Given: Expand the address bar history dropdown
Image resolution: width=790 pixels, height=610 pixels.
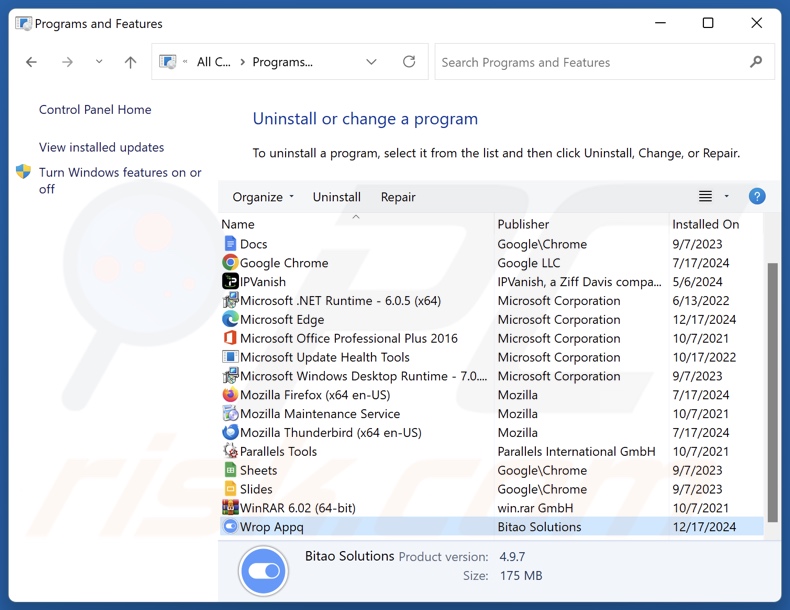Looking at the screenshot, I should pyautogui.click(x=371, y=62).
